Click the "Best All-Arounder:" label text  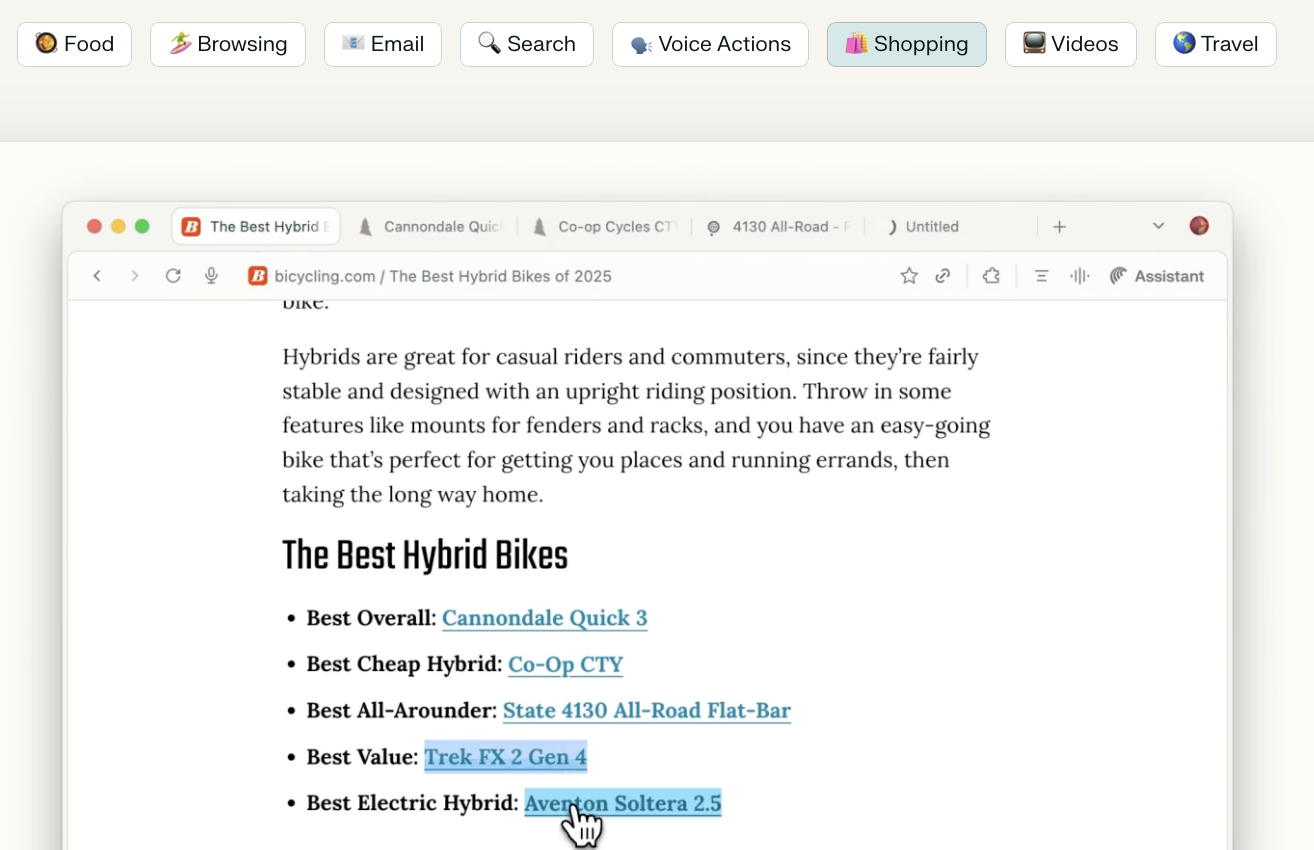[x=401, y=710]
